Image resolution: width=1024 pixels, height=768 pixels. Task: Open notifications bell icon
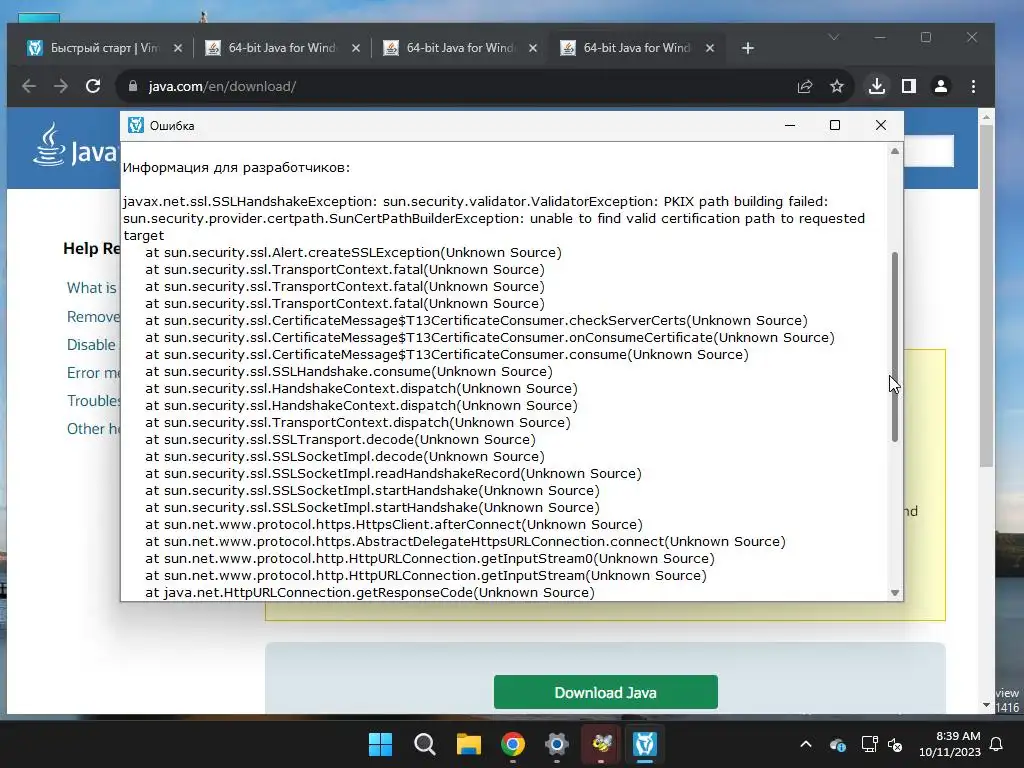[997, 744]
